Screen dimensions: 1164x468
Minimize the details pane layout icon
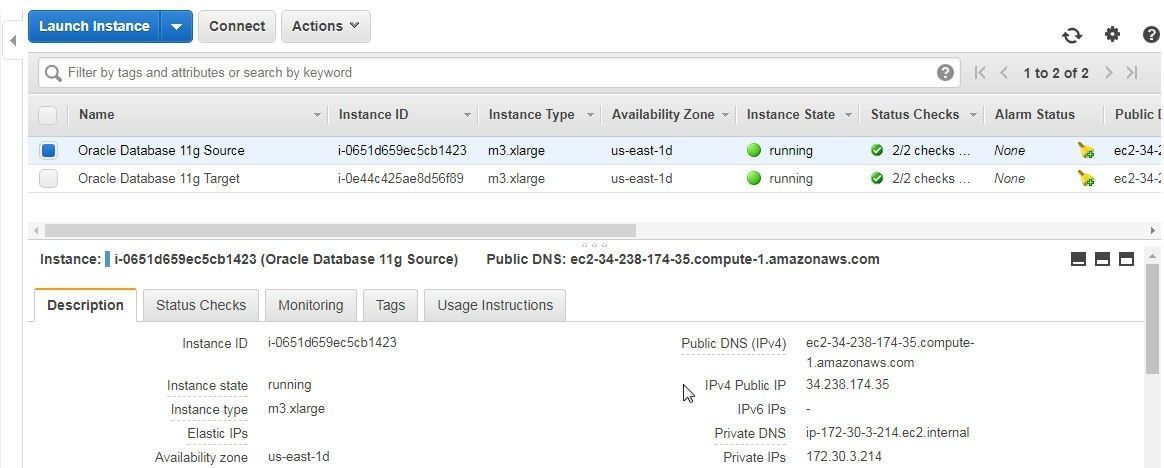tap(1079, 259)
